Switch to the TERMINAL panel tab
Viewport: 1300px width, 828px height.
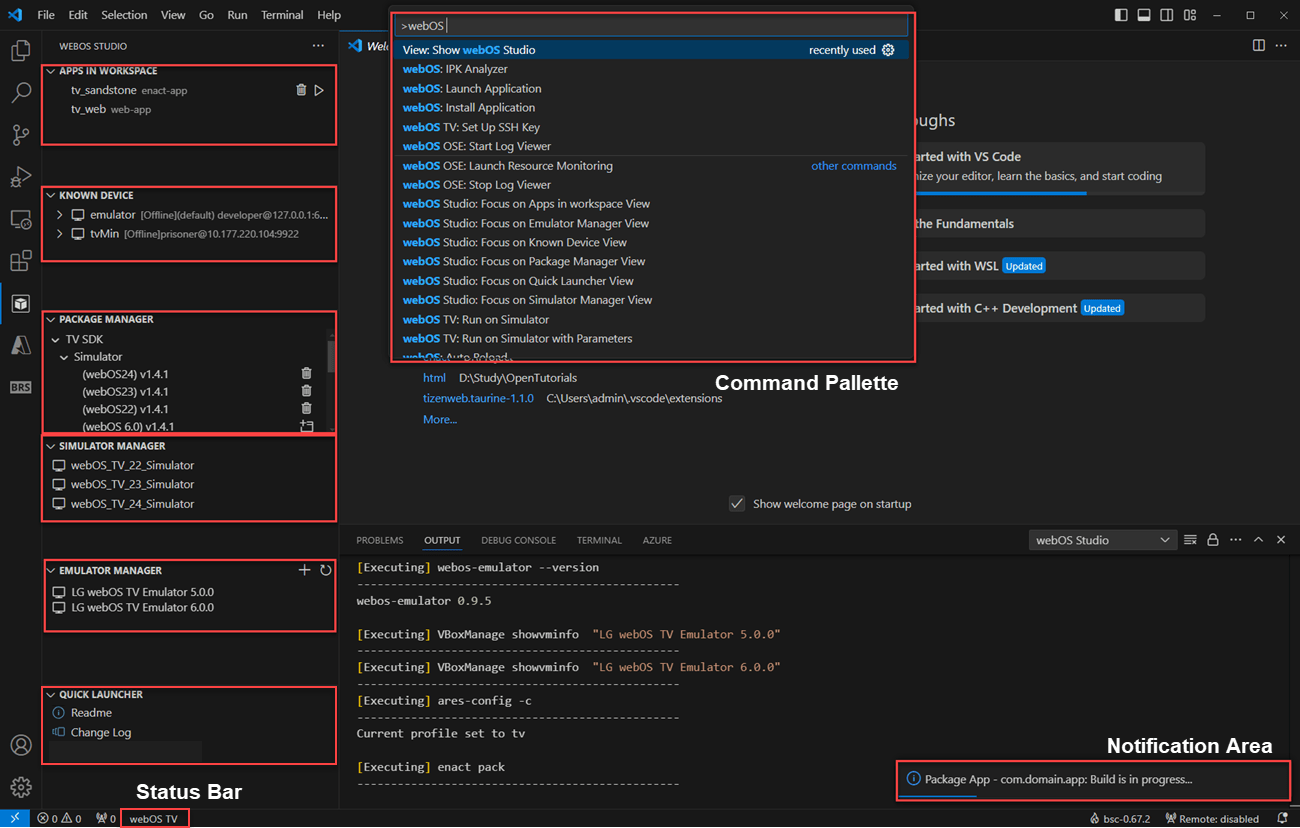pyautogui.click(x=599, y=540)
